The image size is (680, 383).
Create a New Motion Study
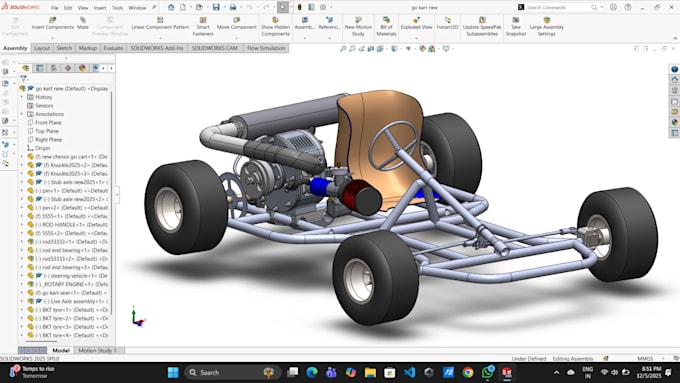358,26
